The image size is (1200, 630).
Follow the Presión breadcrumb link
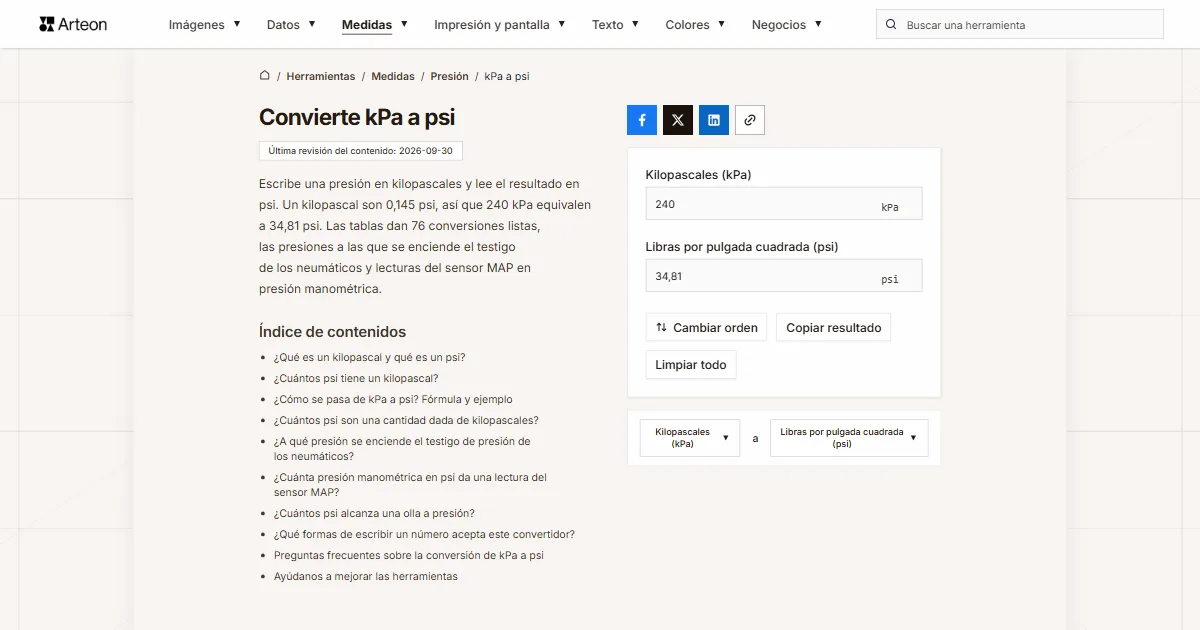[450, 76]
